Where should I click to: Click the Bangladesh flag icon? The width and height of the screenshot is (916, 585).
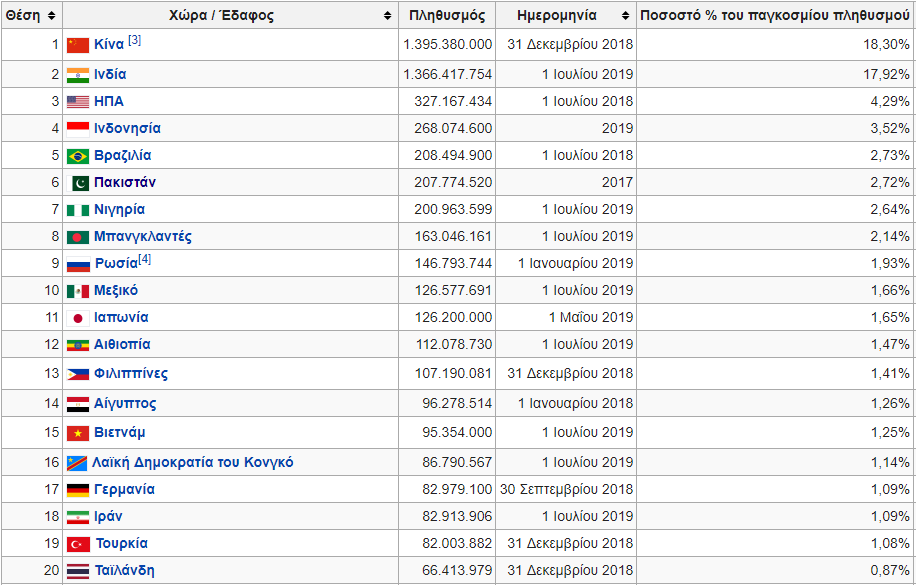pyautogui.click(x=78, y=237)
